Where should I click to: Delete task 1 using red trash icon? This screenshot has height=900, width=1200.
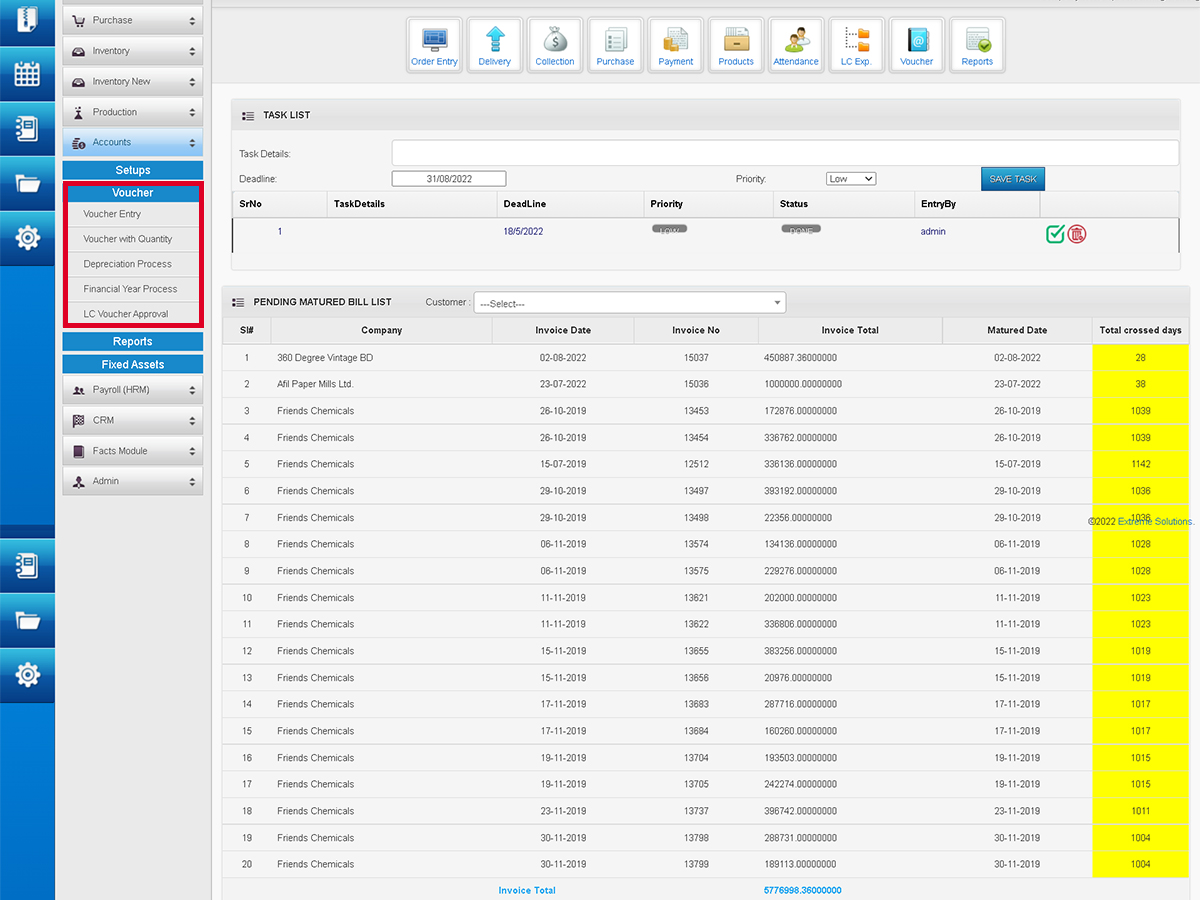pyautogui.click(x=1077, y=234)
